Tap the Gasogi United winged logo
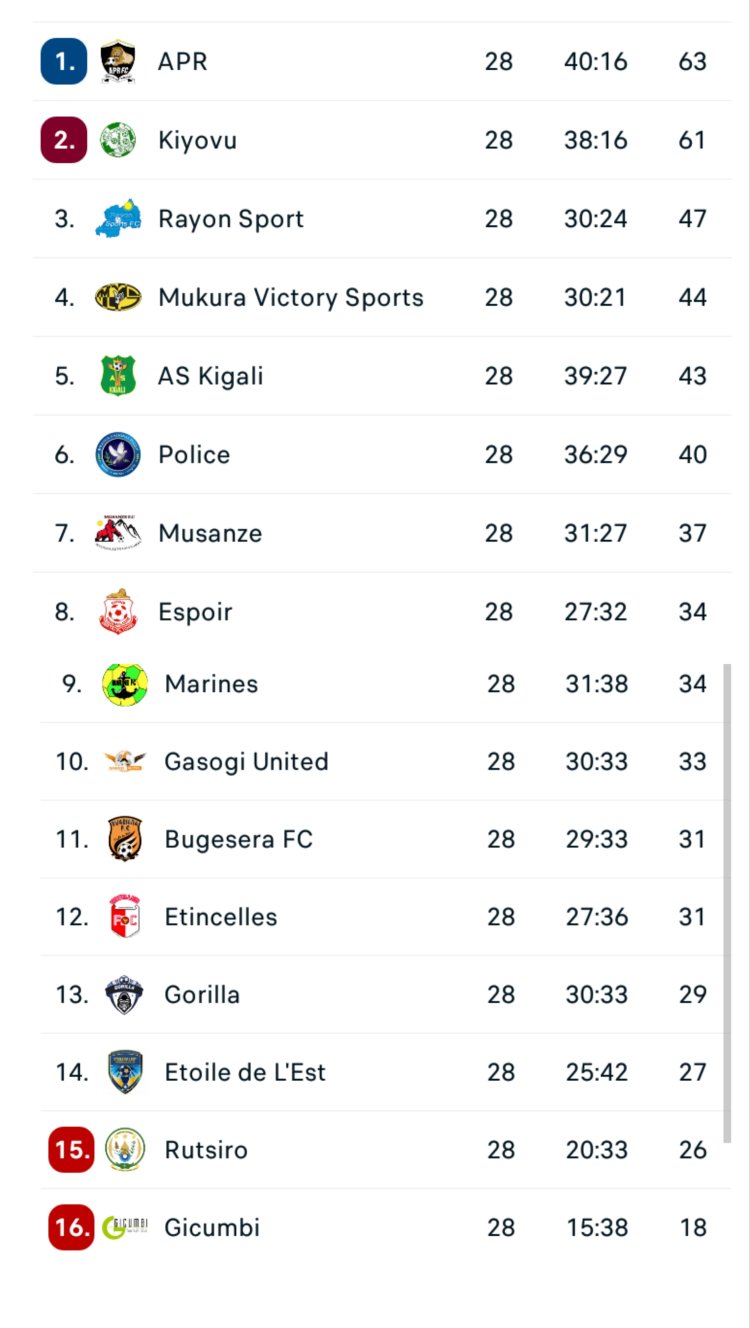 coord(125,762)
